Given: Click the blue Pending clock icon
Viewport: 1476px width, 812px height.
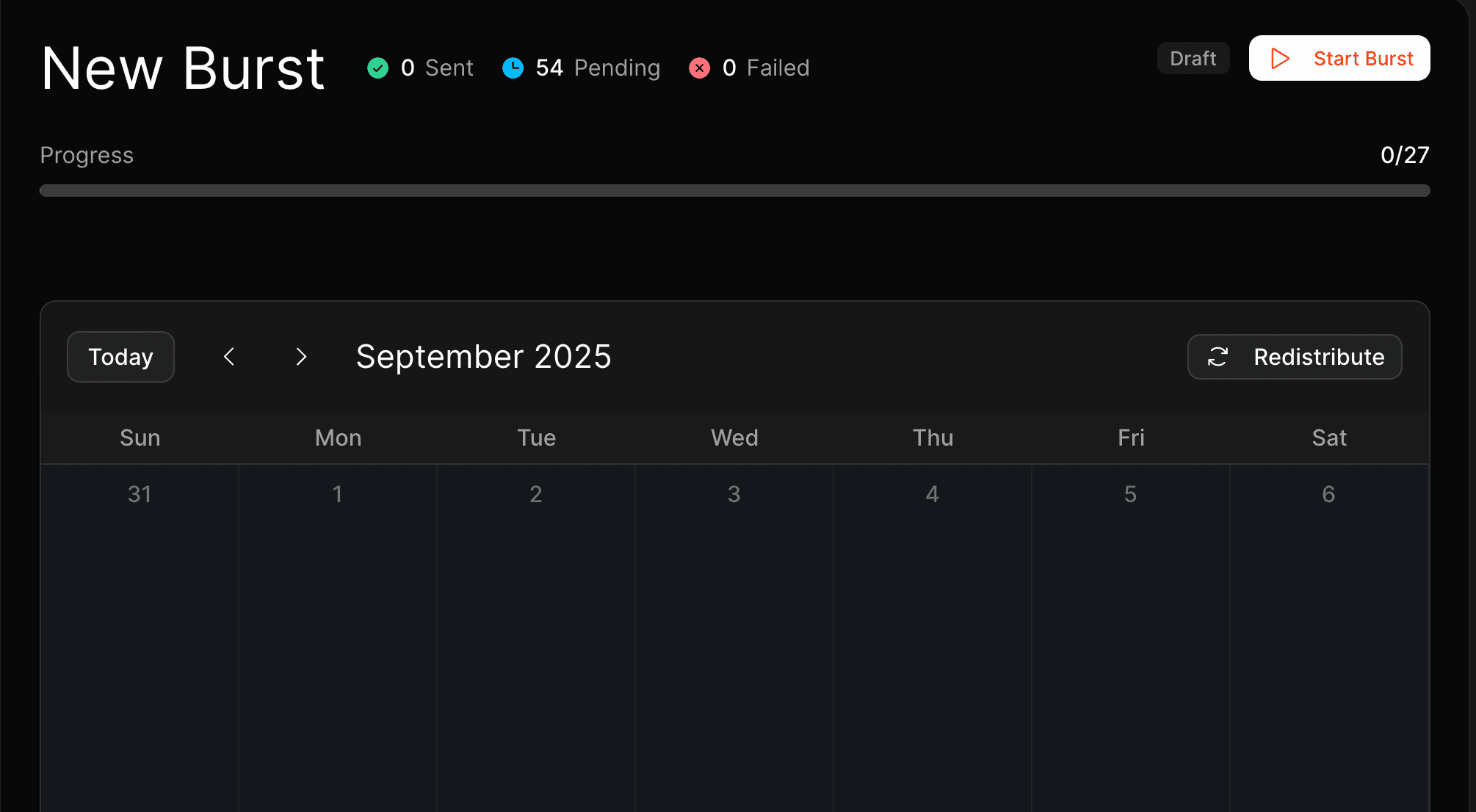Looking at the screenshot, I should pos(512,68).
